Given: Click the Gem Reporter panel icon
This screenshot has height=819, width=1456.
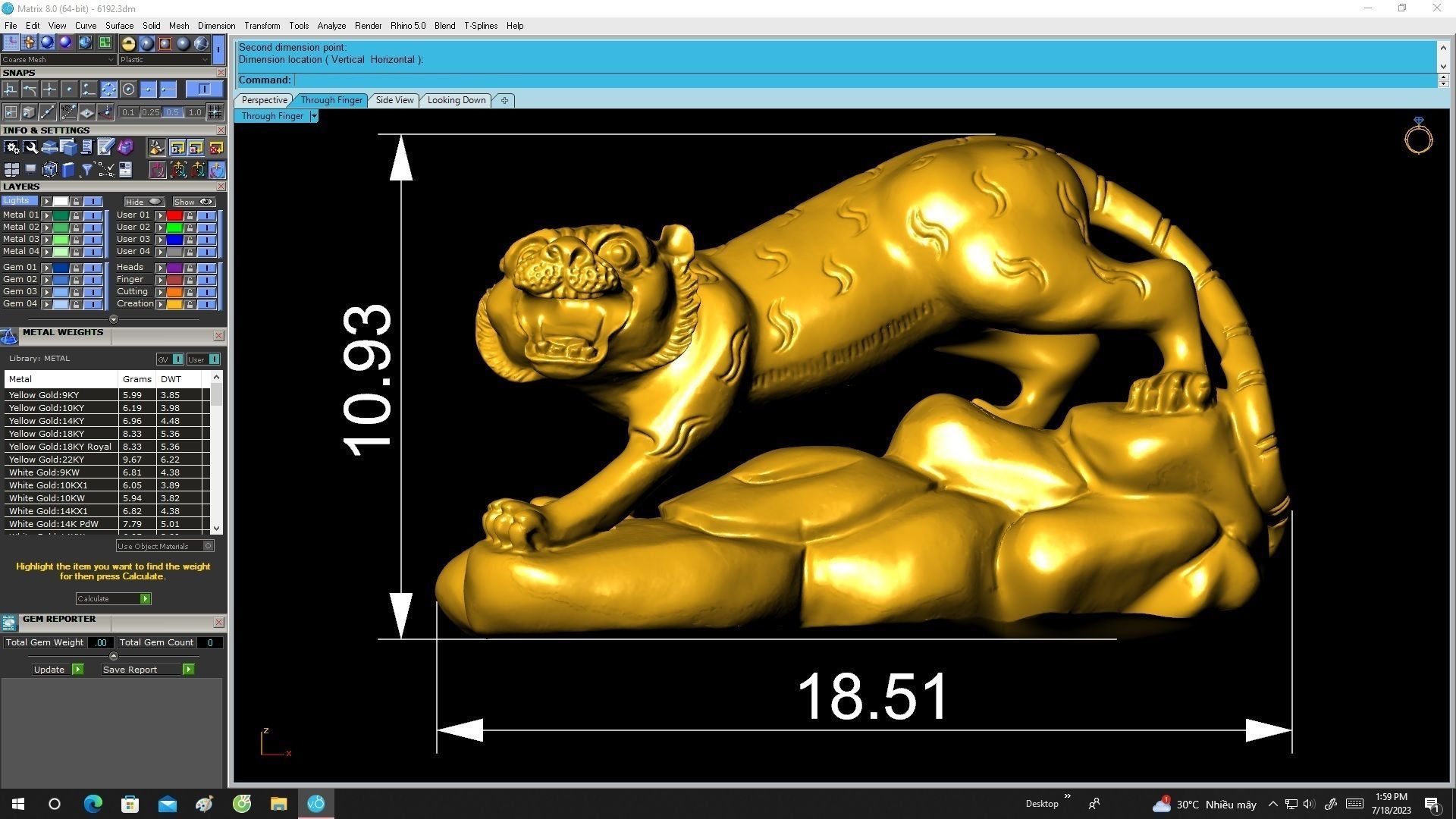Looking at the screenshot, I should (x=9, y=623).
